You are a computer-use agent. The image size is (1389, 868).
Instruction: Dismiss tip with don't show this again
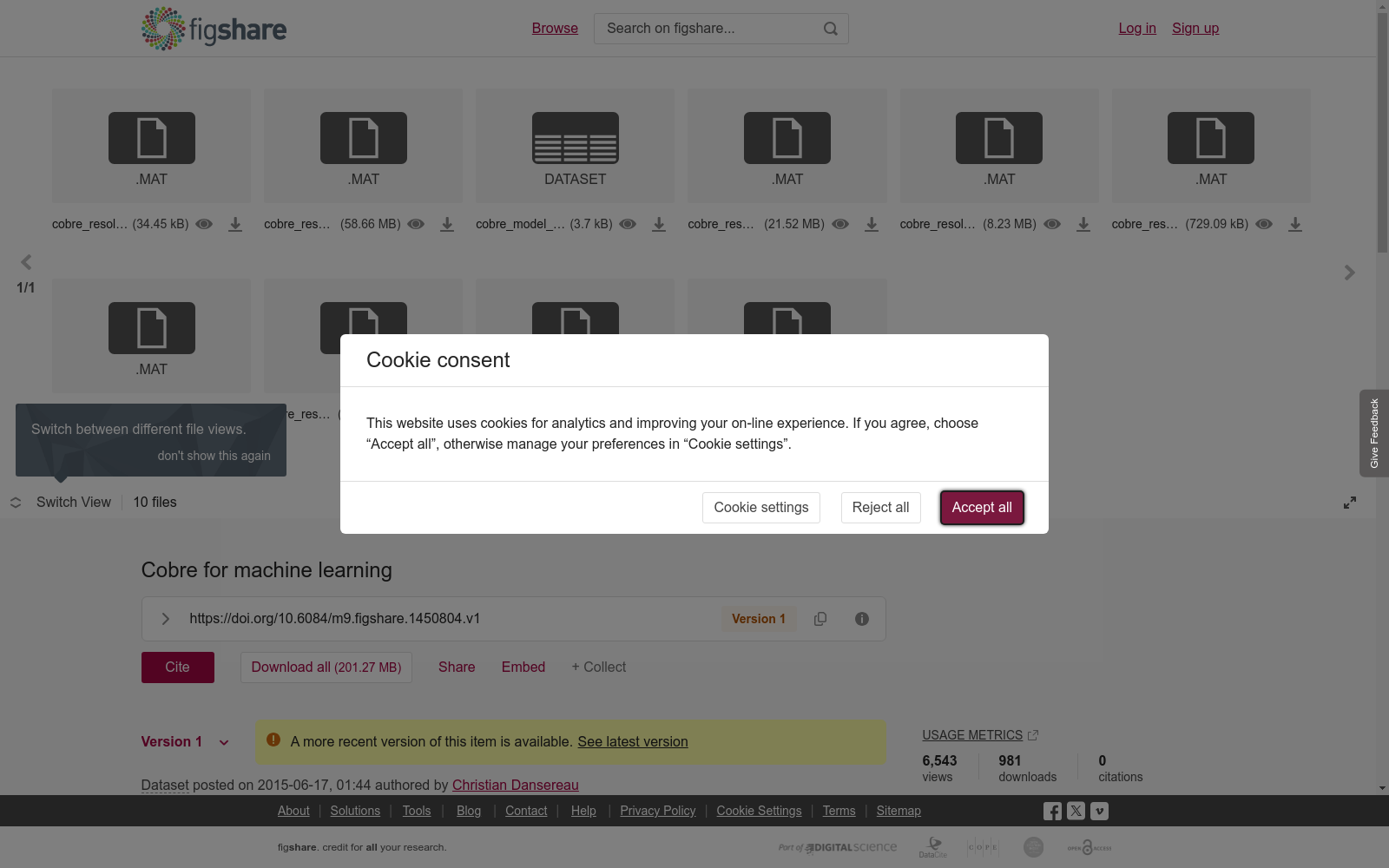(x=214, y=456)
